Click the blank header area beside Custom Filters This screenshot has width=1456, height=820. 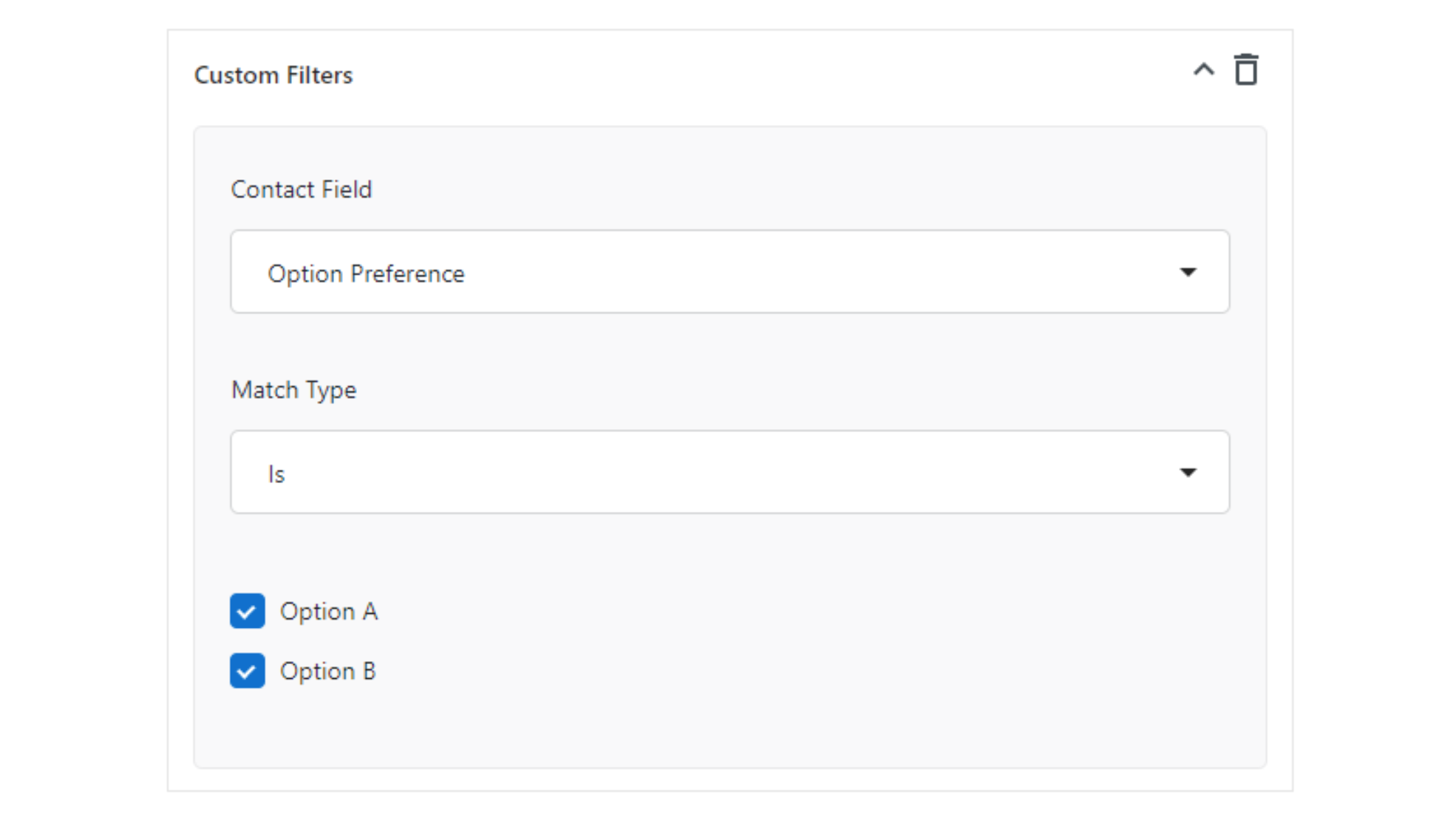769,75
